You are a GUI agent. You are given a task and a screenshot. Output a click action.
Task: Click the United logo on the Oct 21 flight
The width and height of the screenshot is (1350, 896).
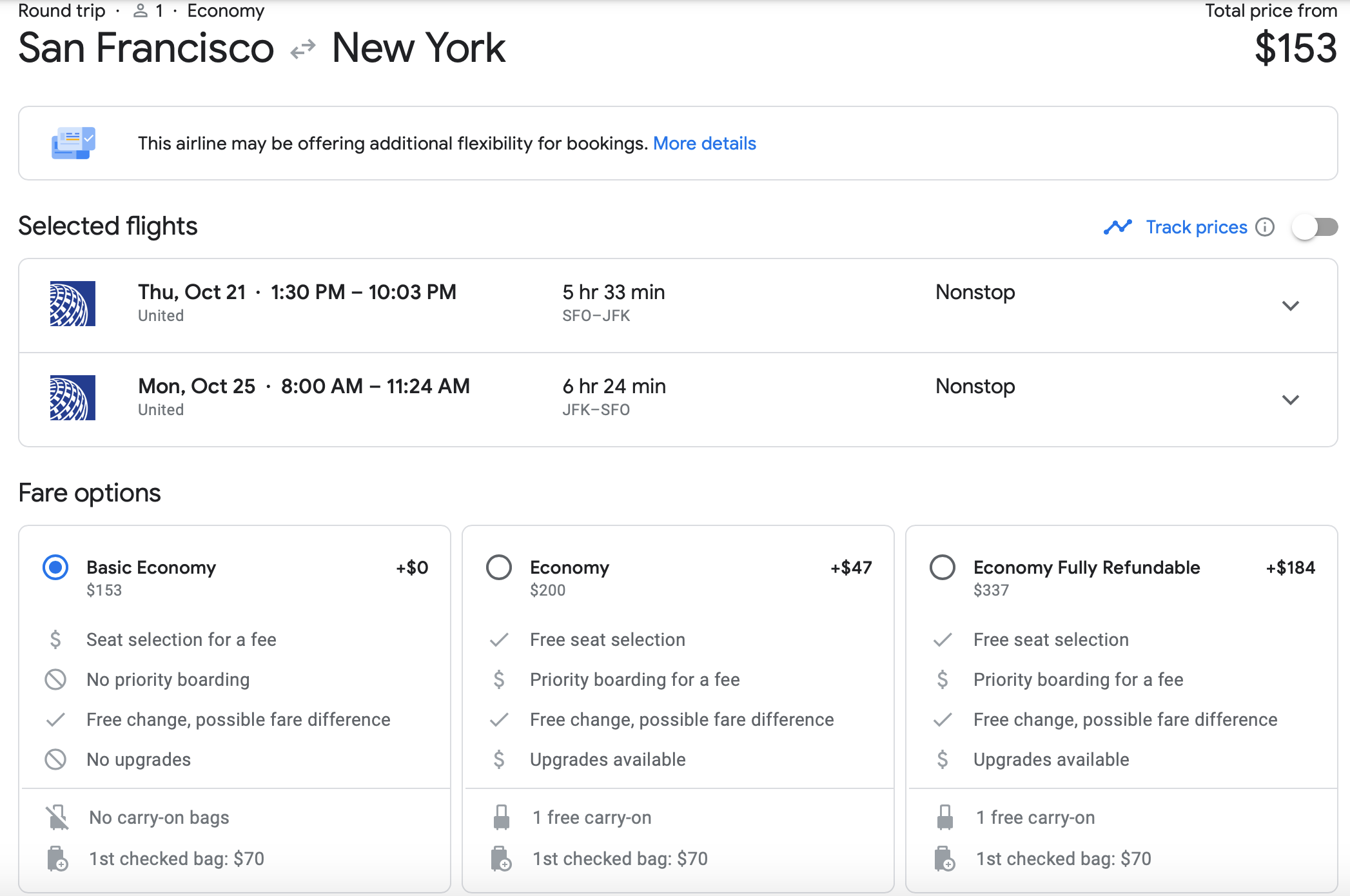pyautogui.click(x=73, y=304)
